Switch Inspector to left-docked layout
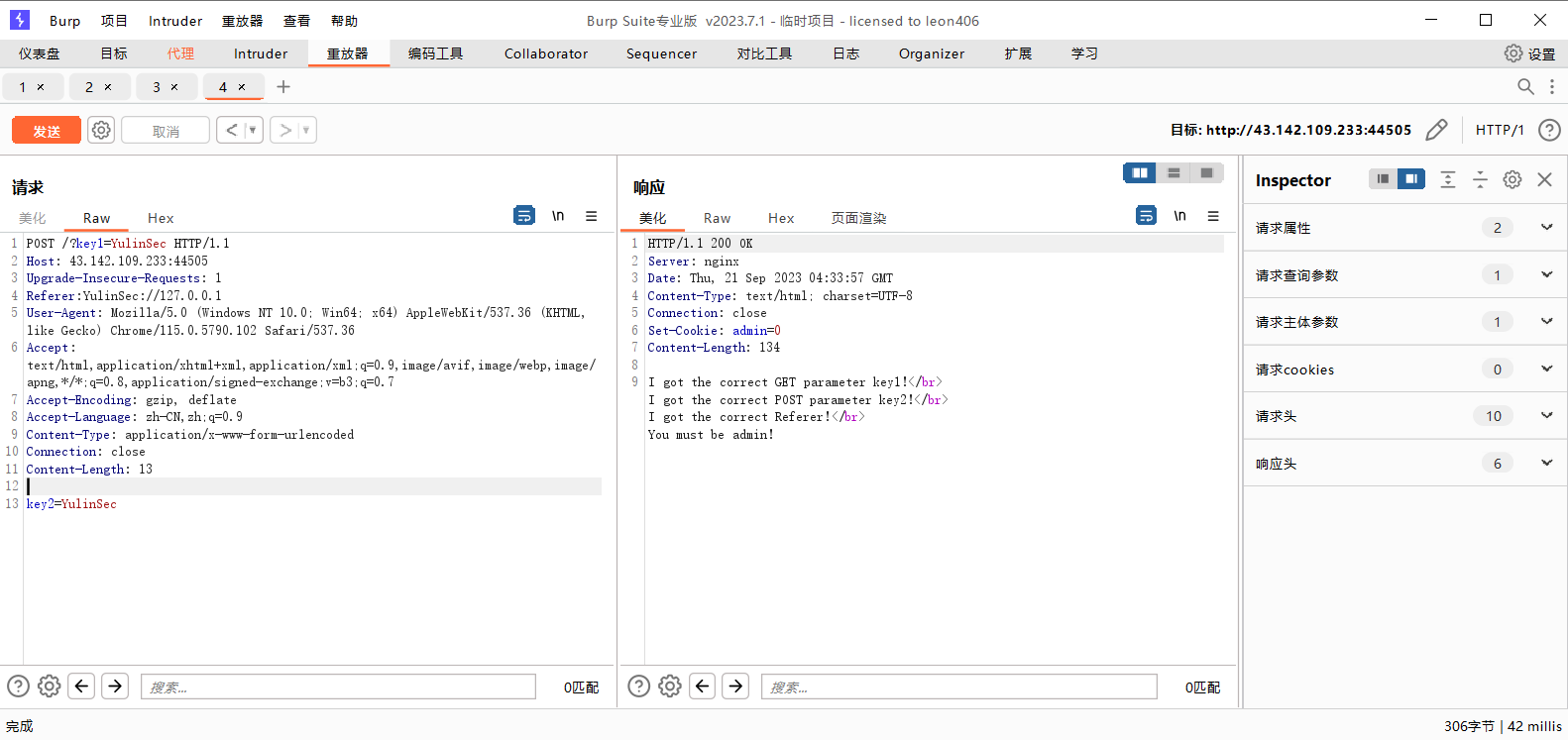The image size is (1568, 740). tap(1383, 179)
